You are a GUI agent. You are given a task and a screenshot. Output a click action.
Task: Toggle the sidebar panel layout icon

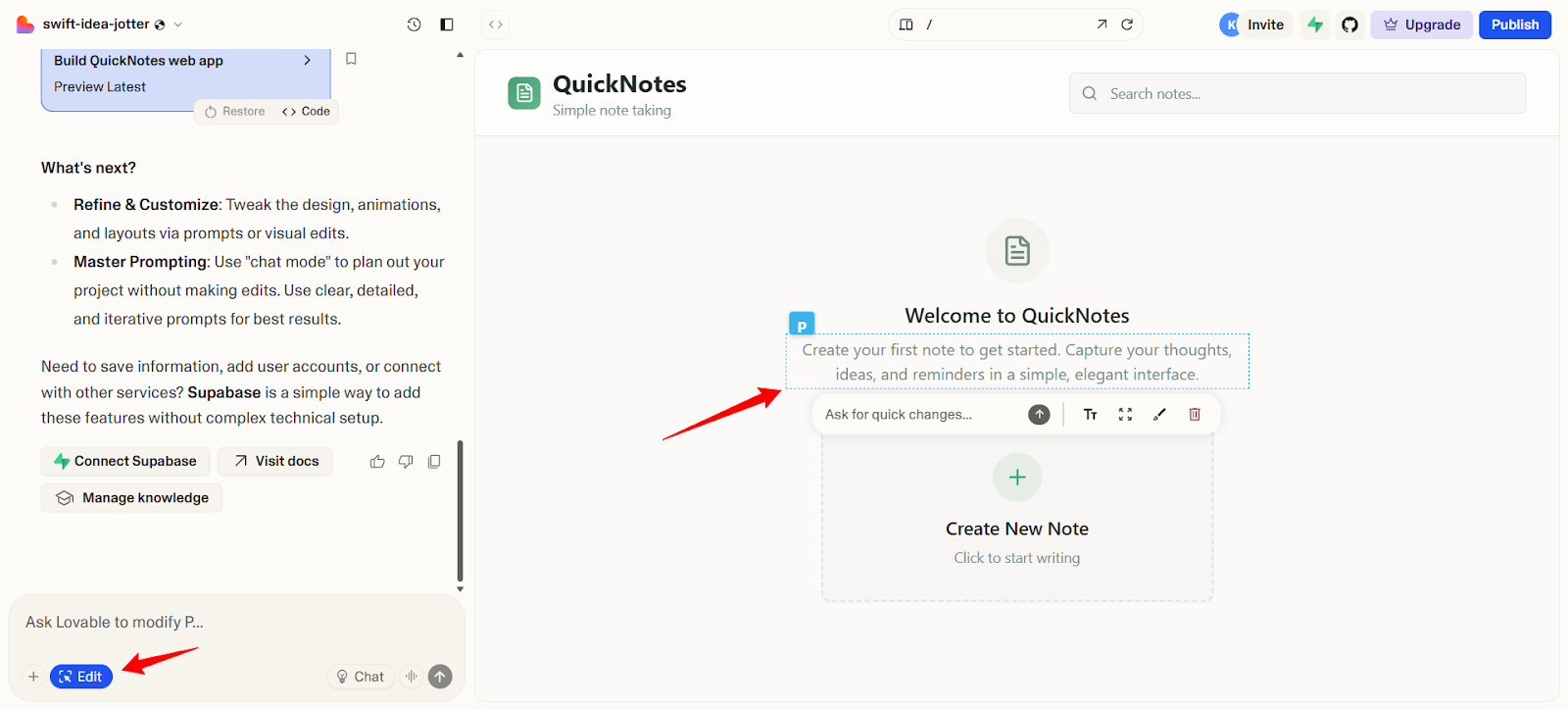tap(447, 25)
